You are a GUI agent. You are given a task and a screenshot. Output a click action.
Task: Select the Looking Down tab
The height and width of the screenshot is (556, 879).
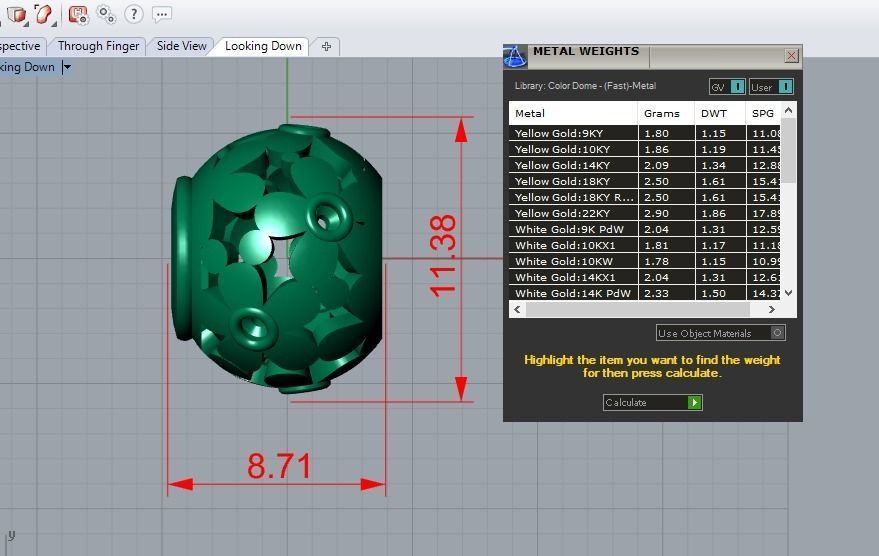(x=263, y=46)
